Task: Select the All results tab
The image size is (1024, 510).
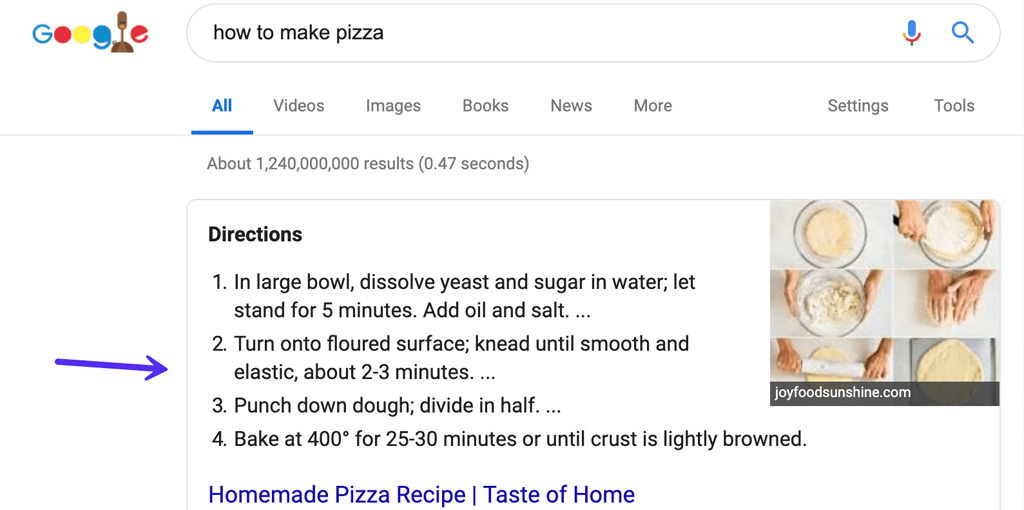Action: (222, 106)
